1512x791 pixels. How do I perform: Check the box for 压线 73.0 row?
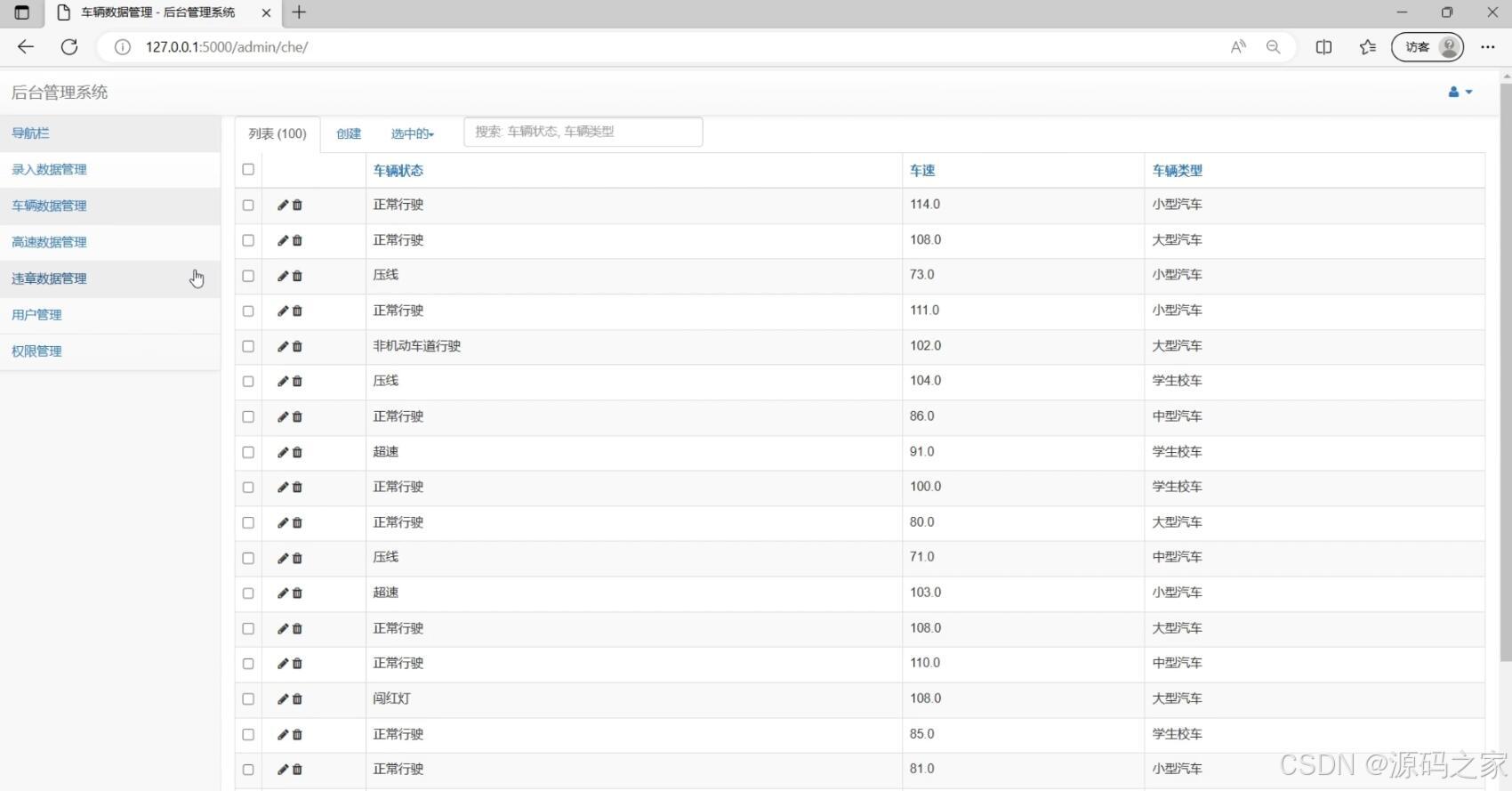click(248, 276)
